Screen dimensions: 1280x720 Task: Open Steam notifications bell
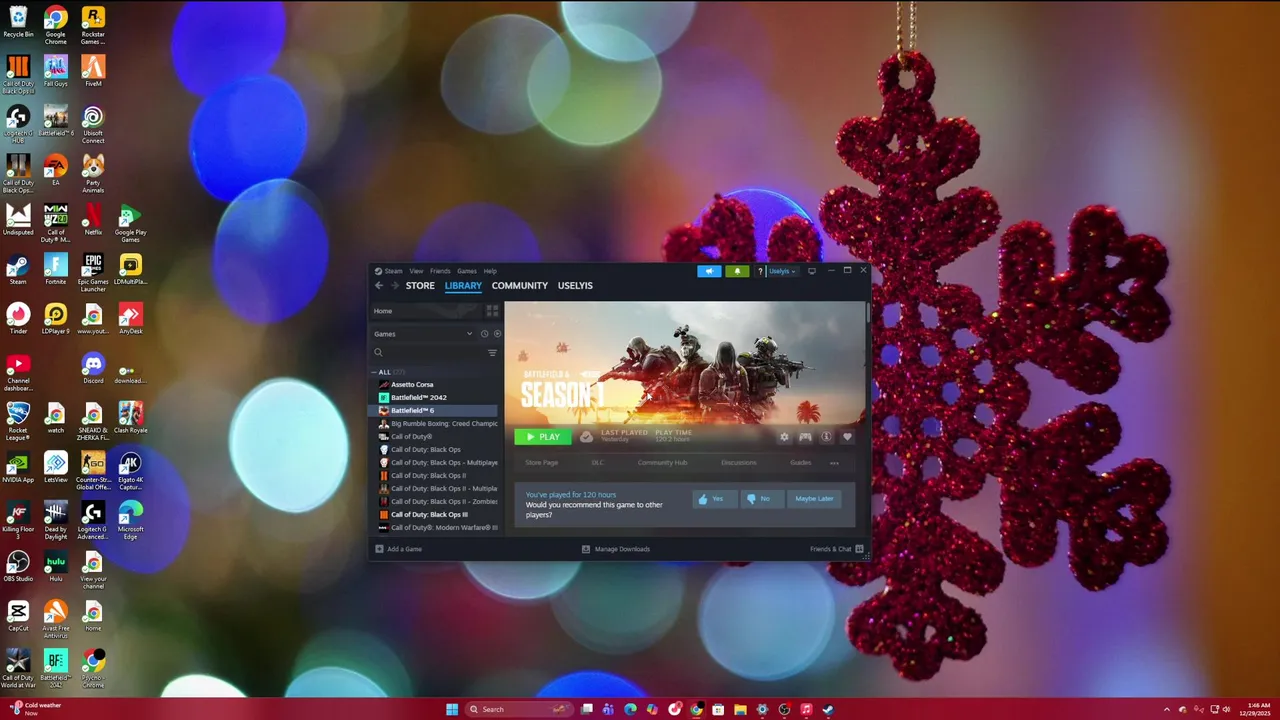tap(737, 271)
